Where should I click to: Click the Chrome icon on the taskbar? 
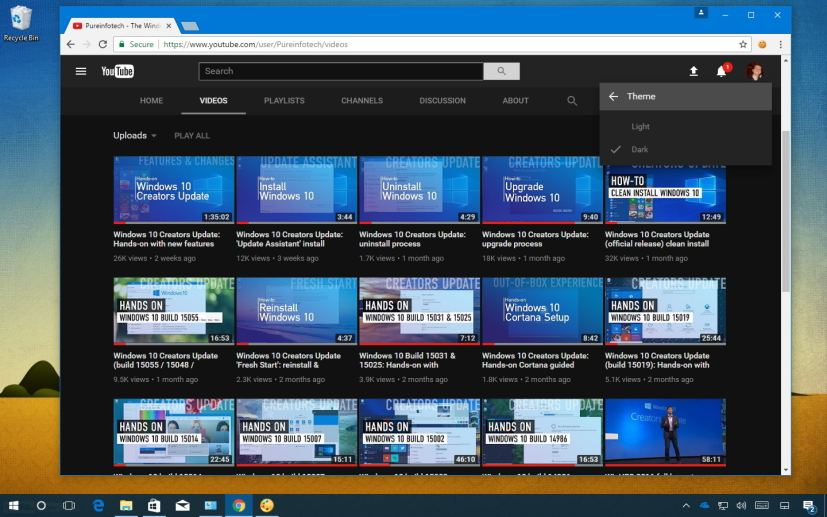click(x=239, y=505)
